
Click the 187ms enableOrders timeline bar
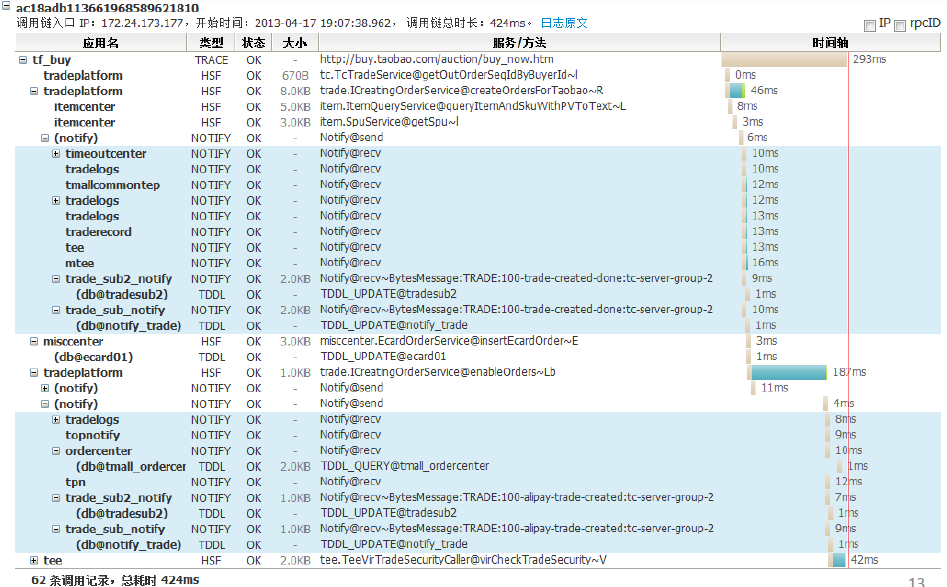click(x=789, y=373)
